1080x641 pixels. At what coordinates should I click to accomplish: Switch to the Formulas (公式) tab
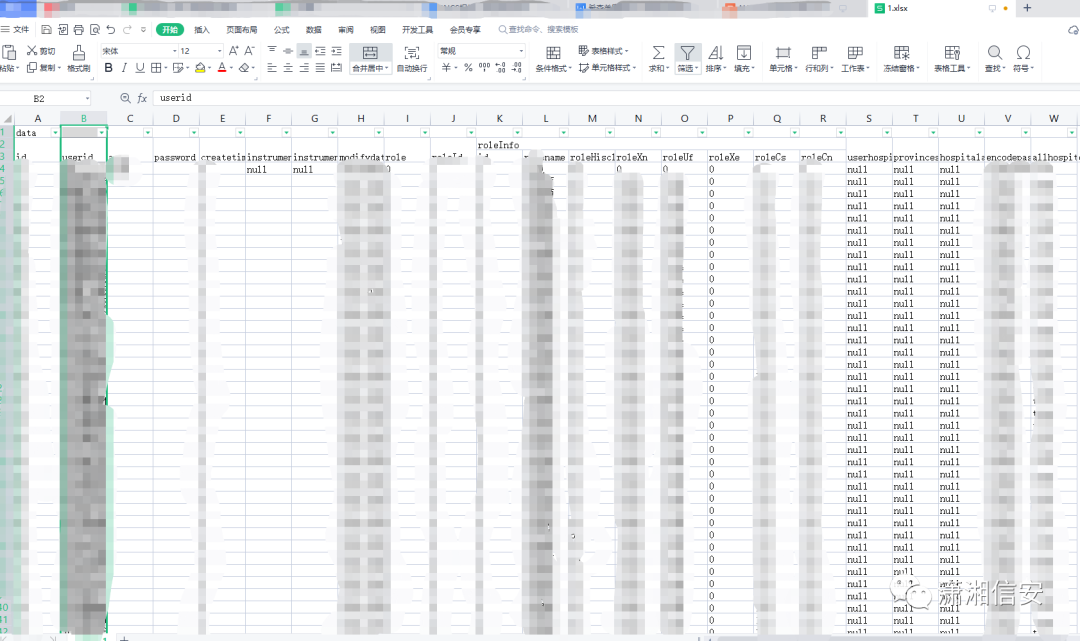tap(282, 30)
